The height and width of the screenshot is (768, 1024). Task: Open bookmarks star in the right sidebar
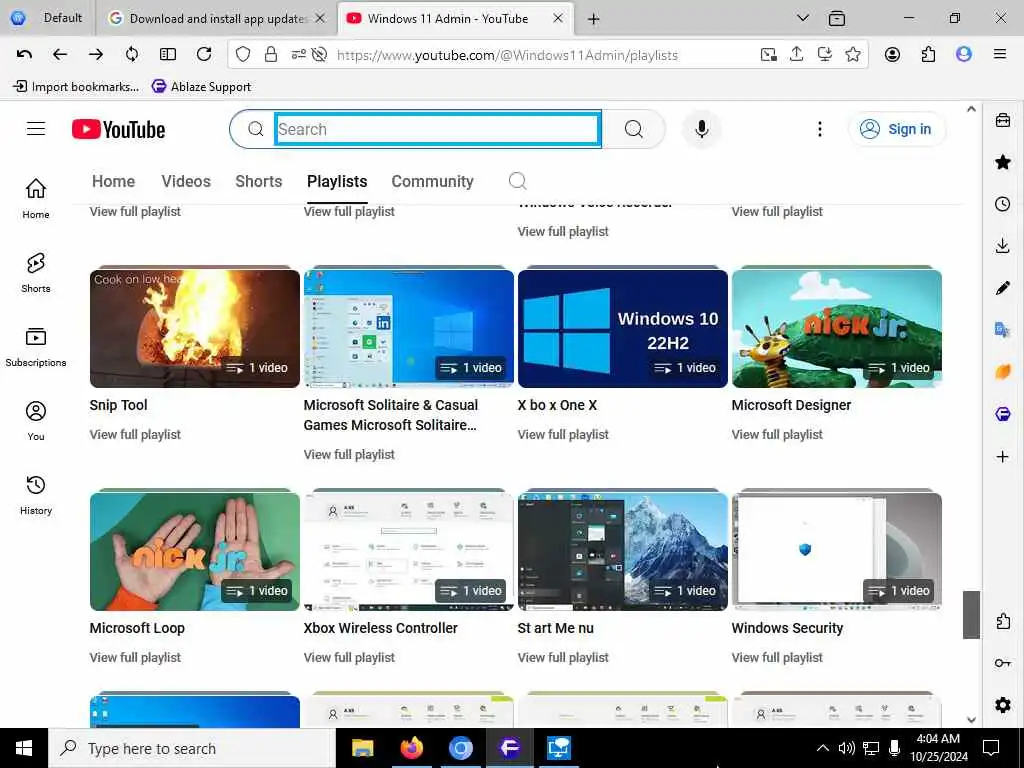pyautogui.click(x=1002, y=162)
